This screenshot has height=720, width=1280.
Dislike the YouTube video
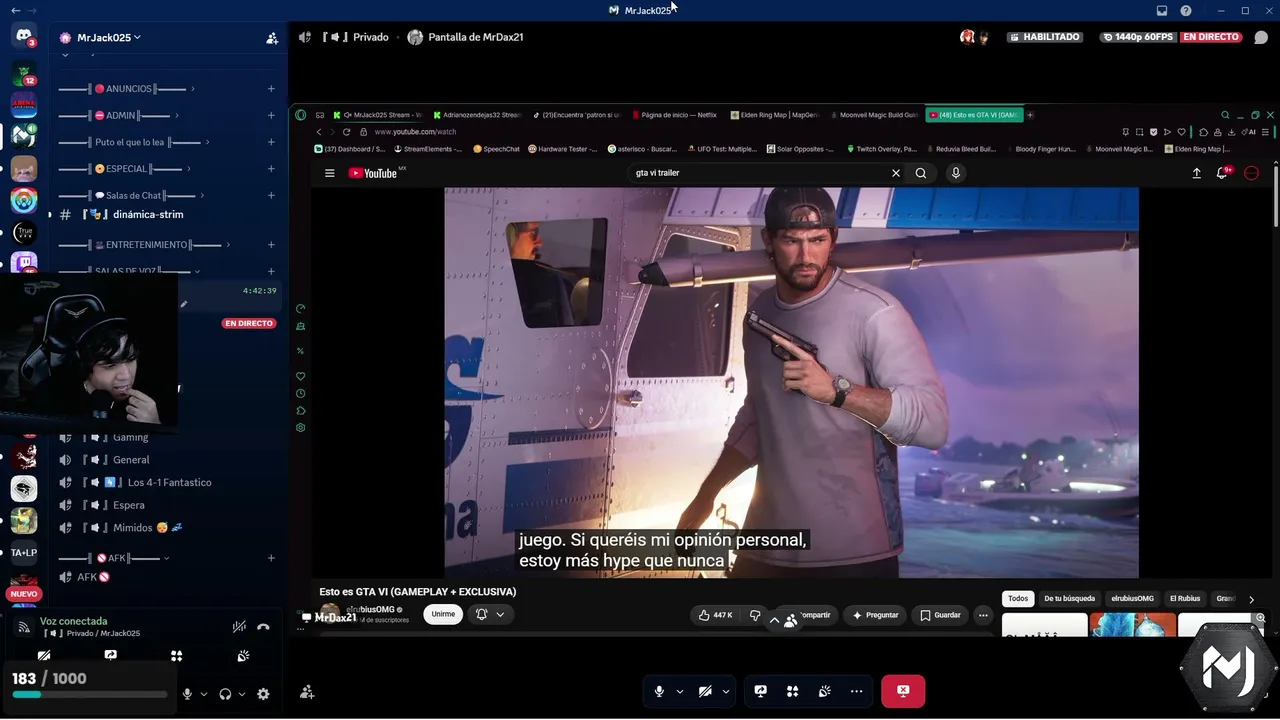[x=755, y=615]
